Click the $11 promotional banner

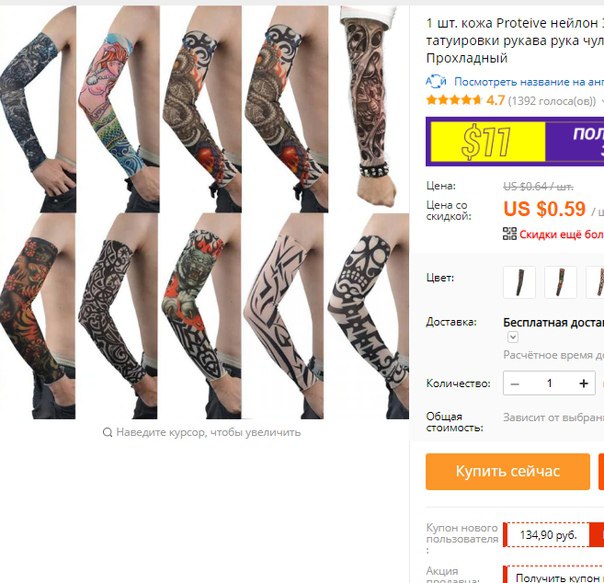click(515, 141)
